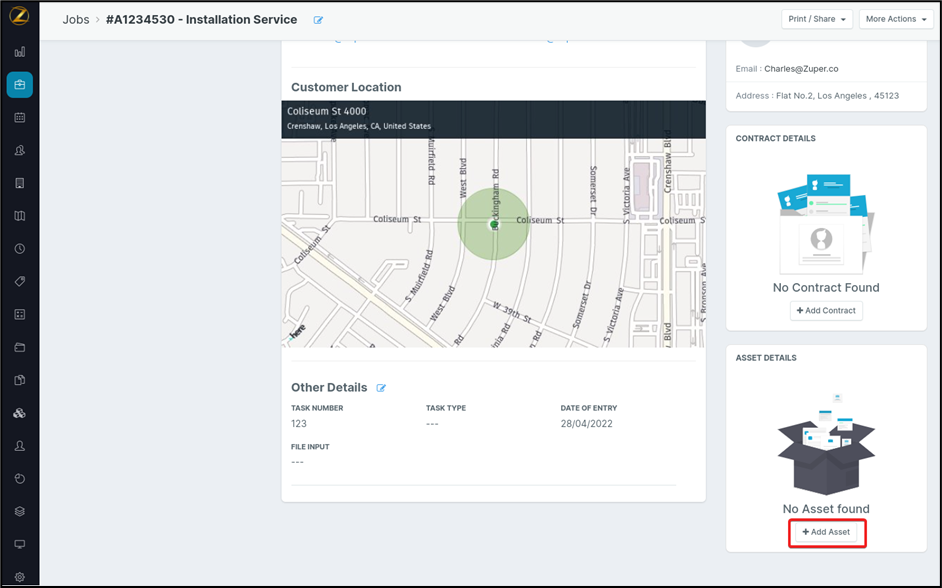Viewport: 942px width, 588px height.
Task: Open the price tag icon in sidebar
Action: 19,282
